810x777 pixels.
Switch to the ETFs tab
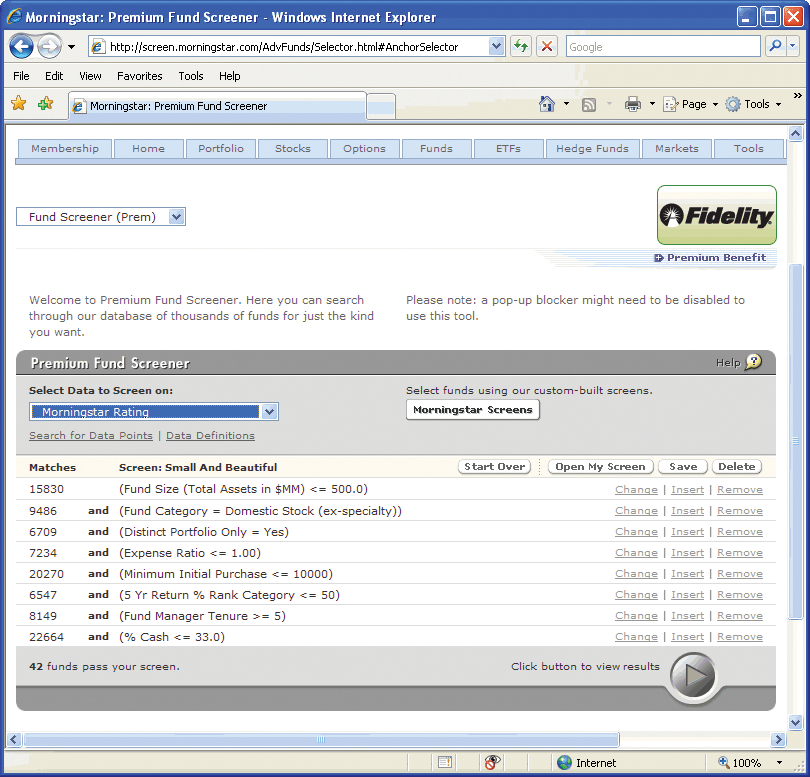(x=508, y=149)
